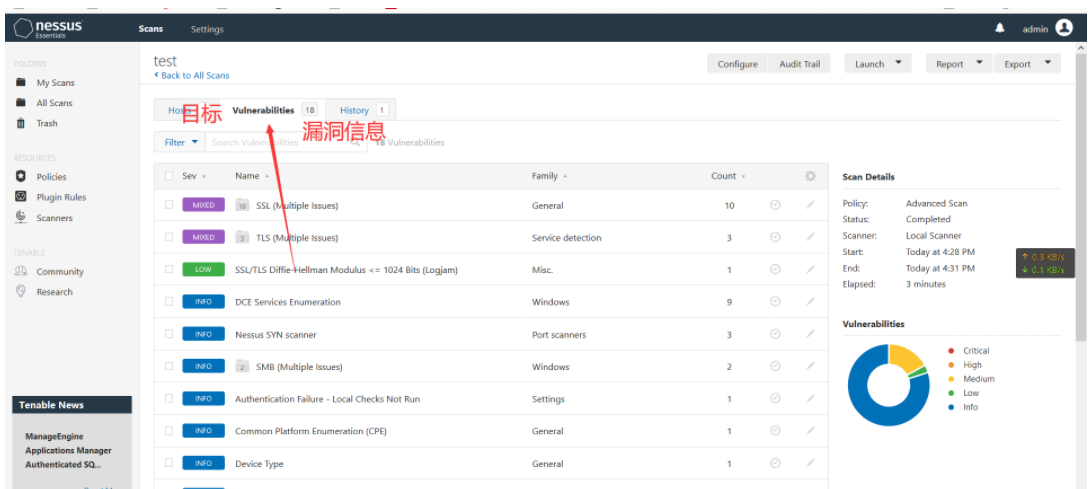
Task: Open the Settings top menu
Action: pos(207,29)
